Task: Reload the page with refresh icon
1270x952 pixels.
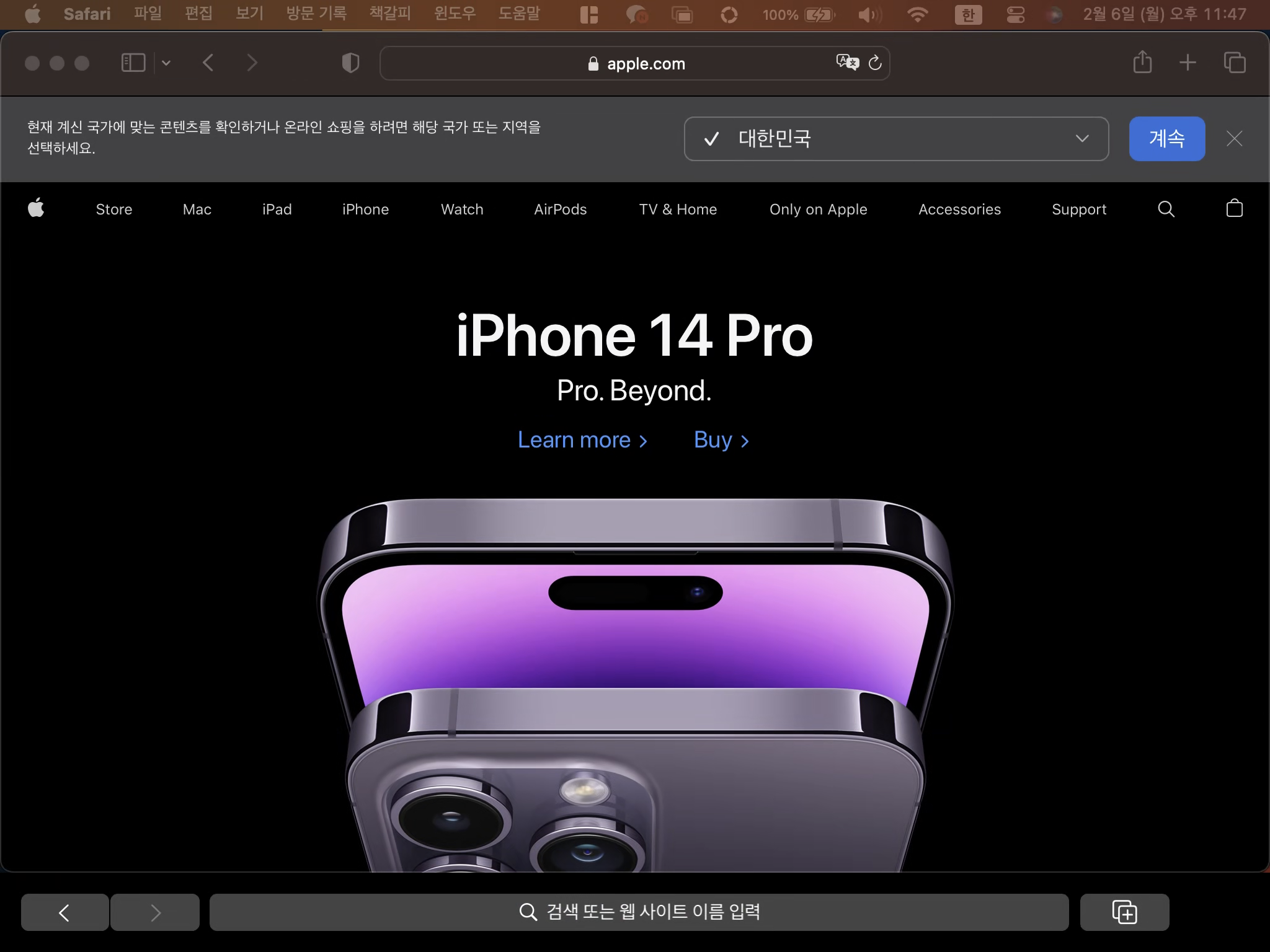Action: click(875, 63)
